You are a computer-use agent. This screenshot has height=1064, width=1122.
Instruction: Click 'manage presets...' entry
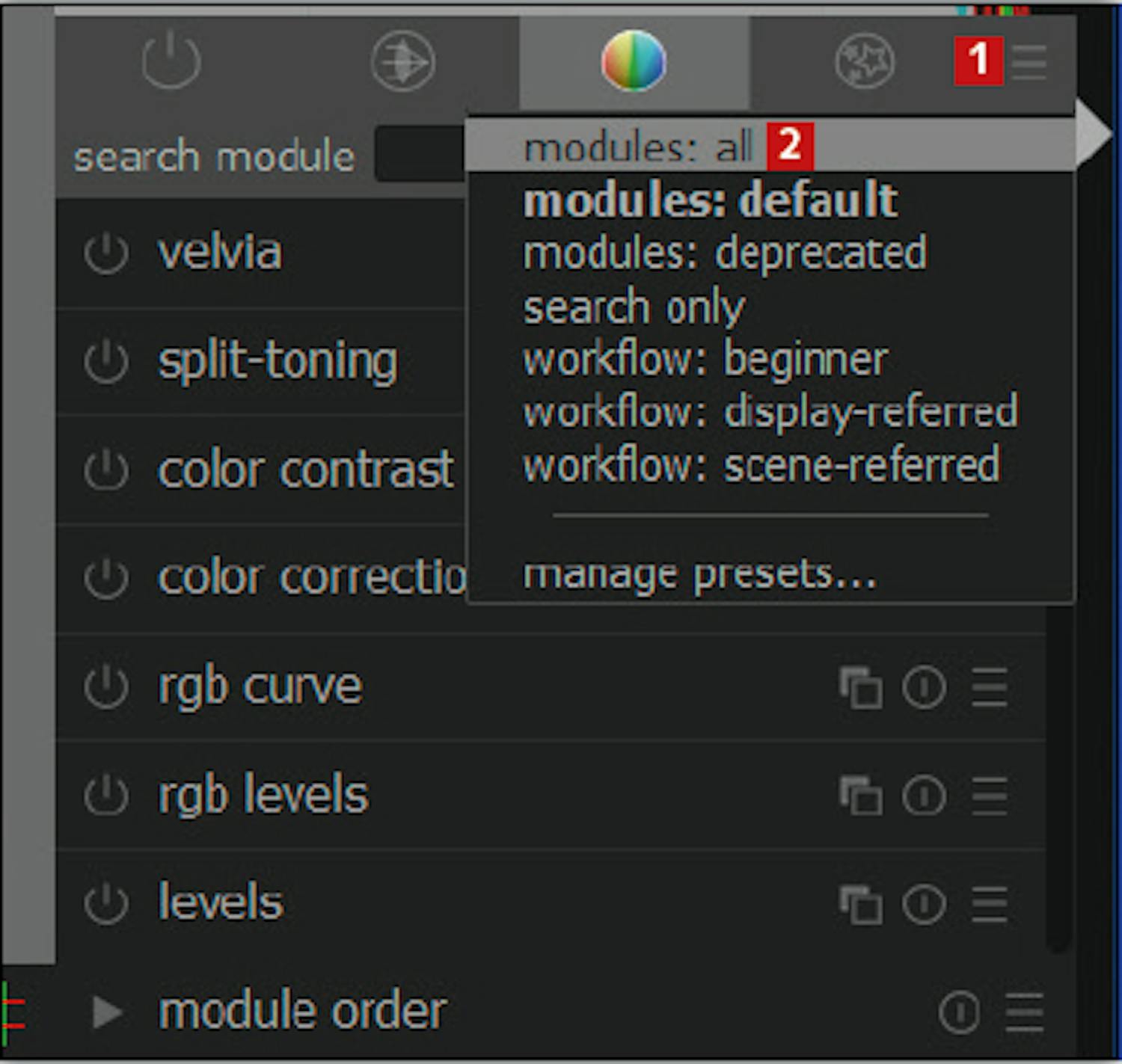coord(699,574)
